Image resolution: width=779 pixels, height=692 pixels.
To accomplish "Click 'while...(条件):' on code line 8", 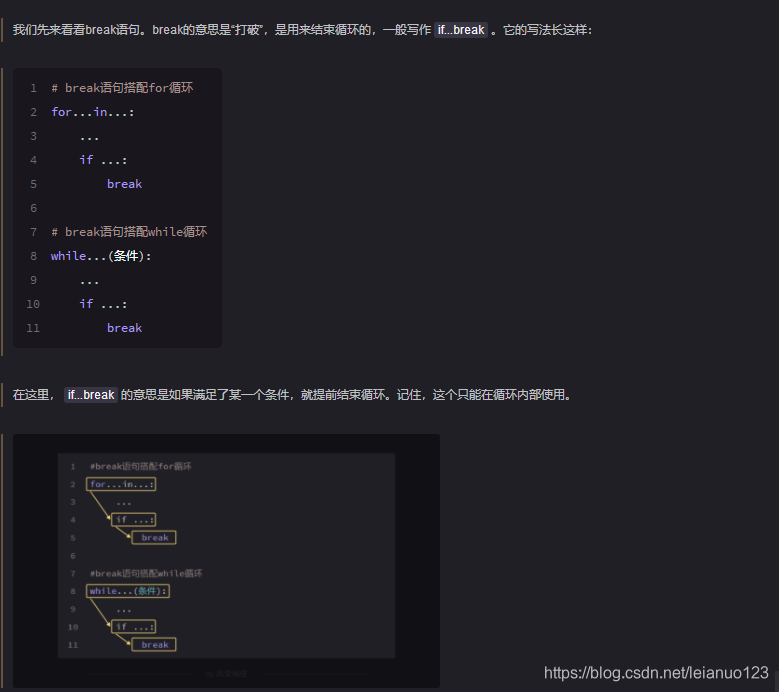I will (x=101, y=256).
